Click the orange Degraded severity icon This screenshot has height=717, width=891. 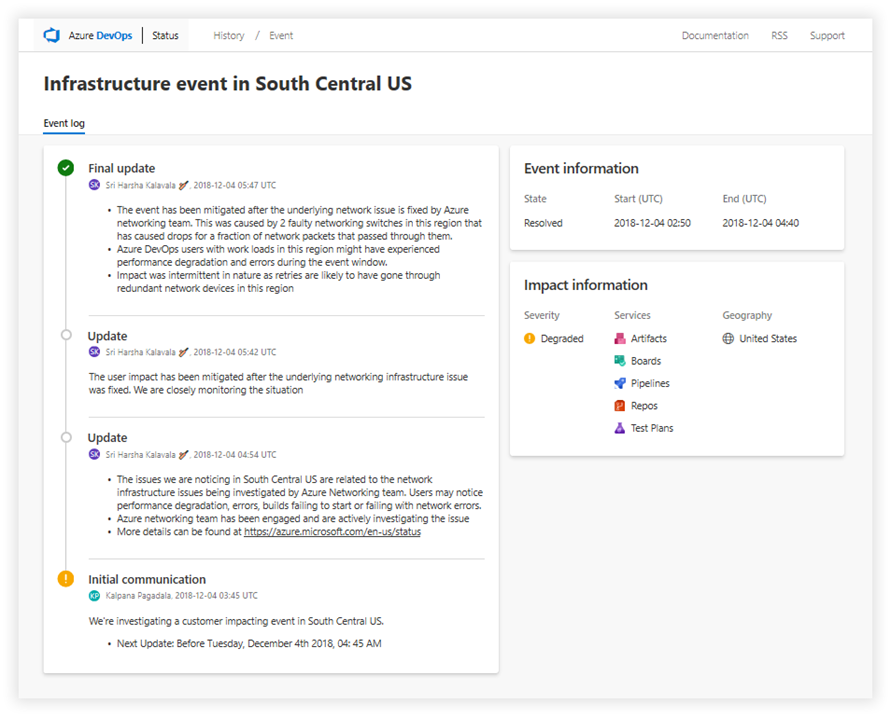[x=530, y=339]
